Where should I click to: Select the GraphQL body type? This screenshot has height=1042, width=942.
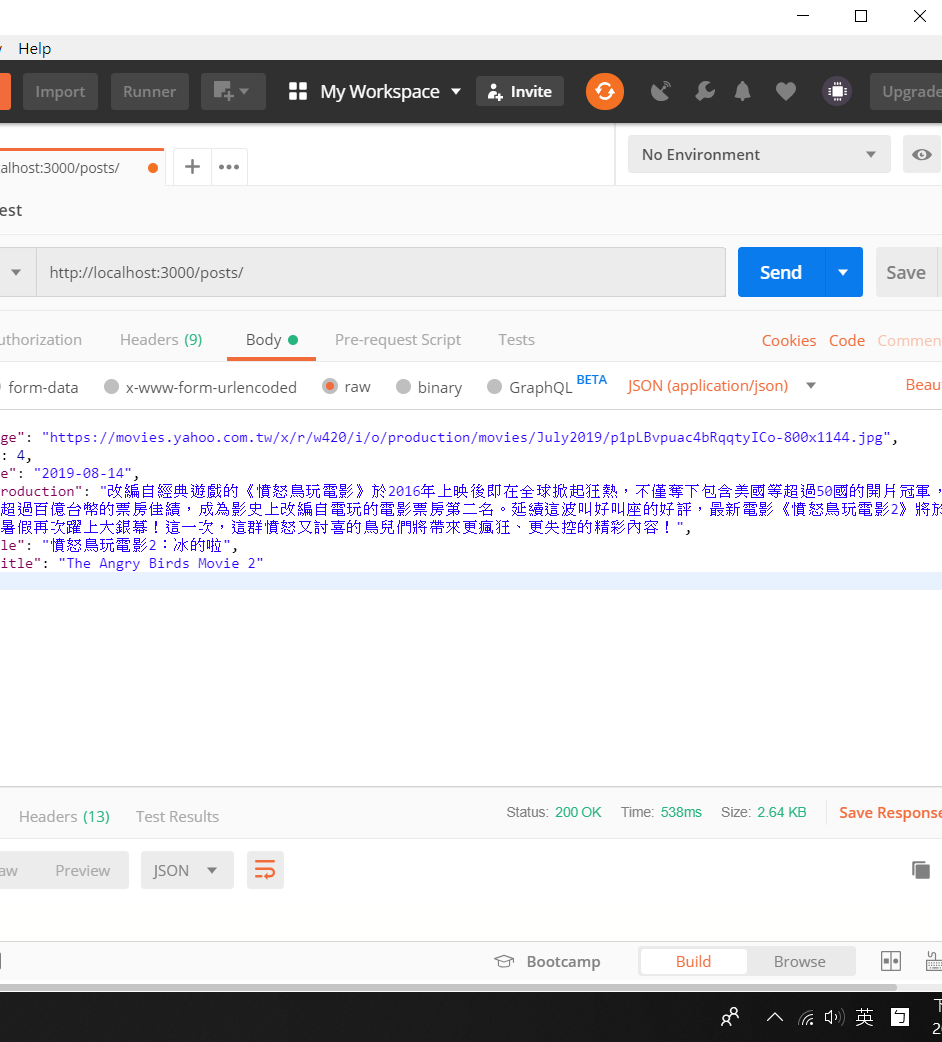pyautogui.click(x=530, y=387)
